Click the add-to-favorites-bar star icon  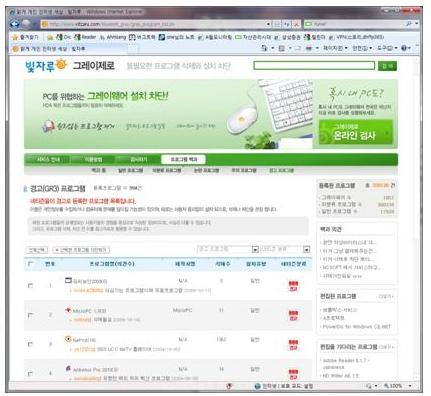tap(50, 37)
